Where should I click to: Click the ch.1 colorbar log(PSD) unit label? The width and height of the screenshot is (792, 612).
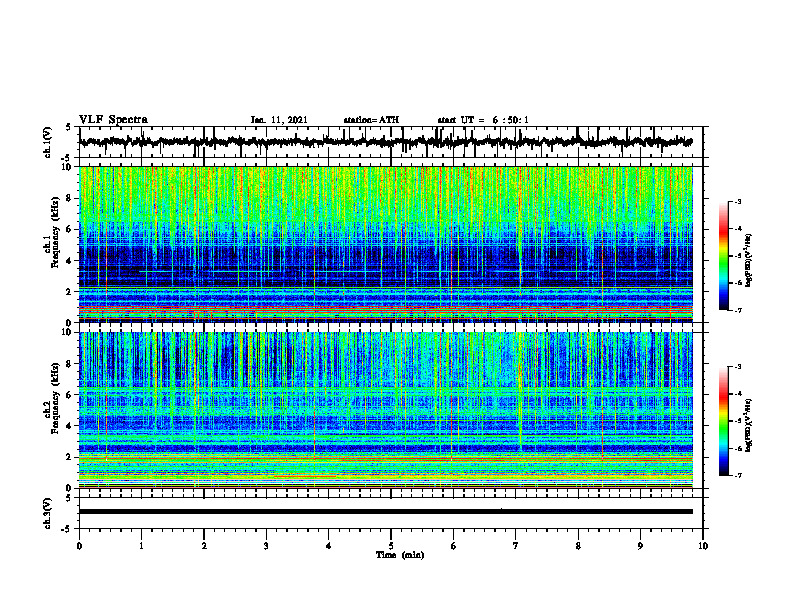(748, 260)
